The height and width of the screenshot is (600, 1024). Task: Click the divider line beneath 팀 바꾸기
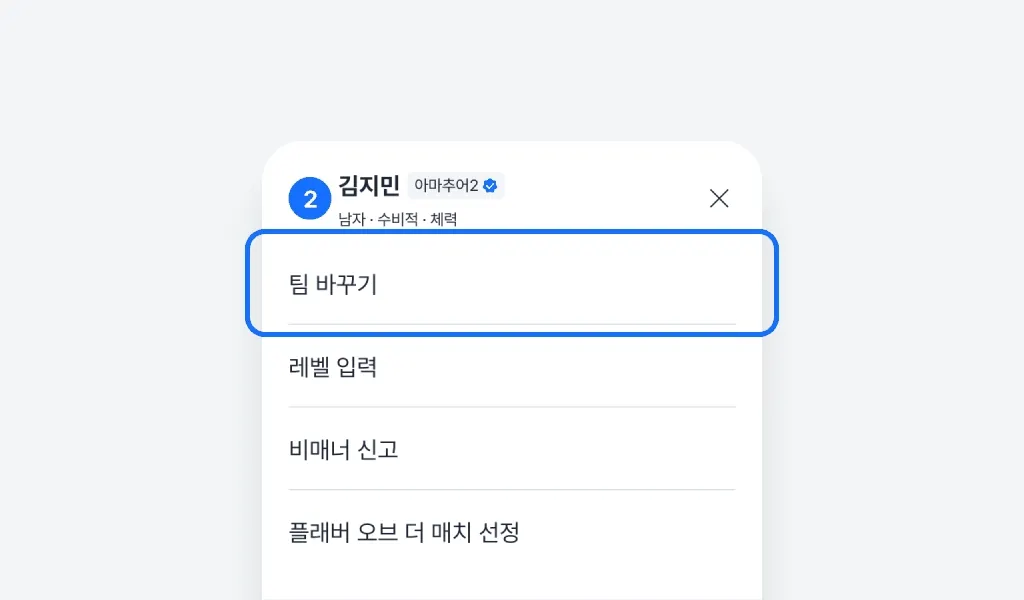point(511,324)
